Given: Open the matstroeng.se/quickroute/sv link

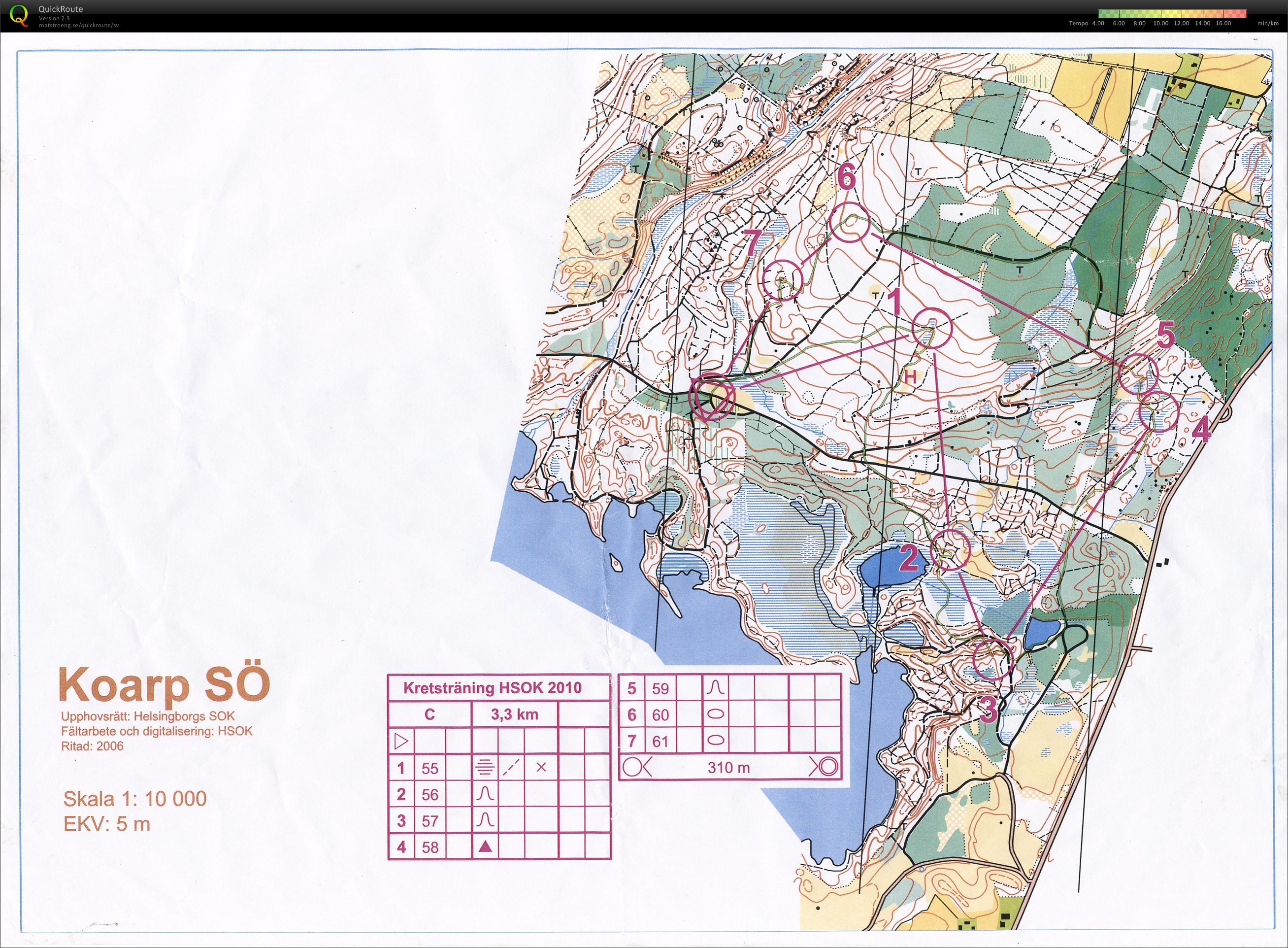Looking at the screenshot, I should (x=79, y=25).
